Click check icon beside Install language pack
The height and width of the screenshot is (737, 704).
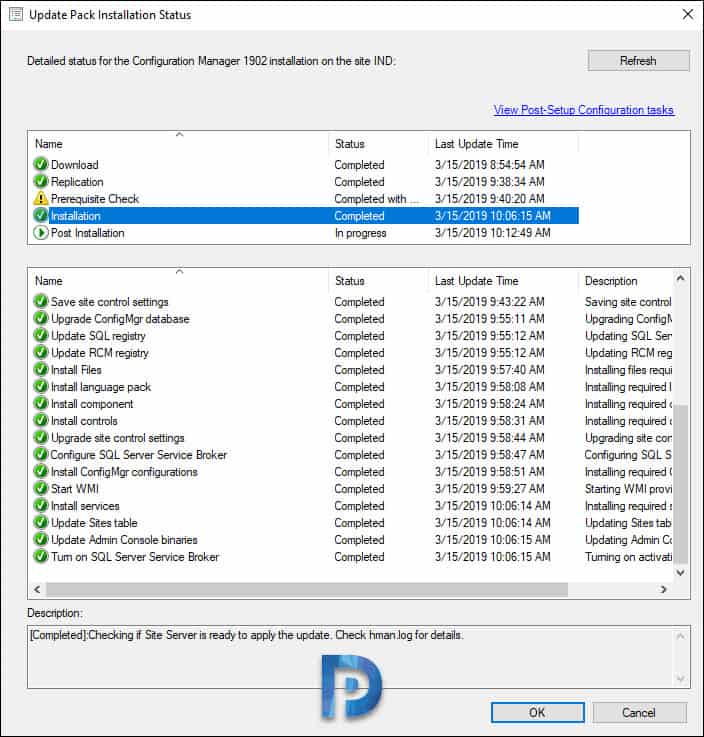pos(41,386)
